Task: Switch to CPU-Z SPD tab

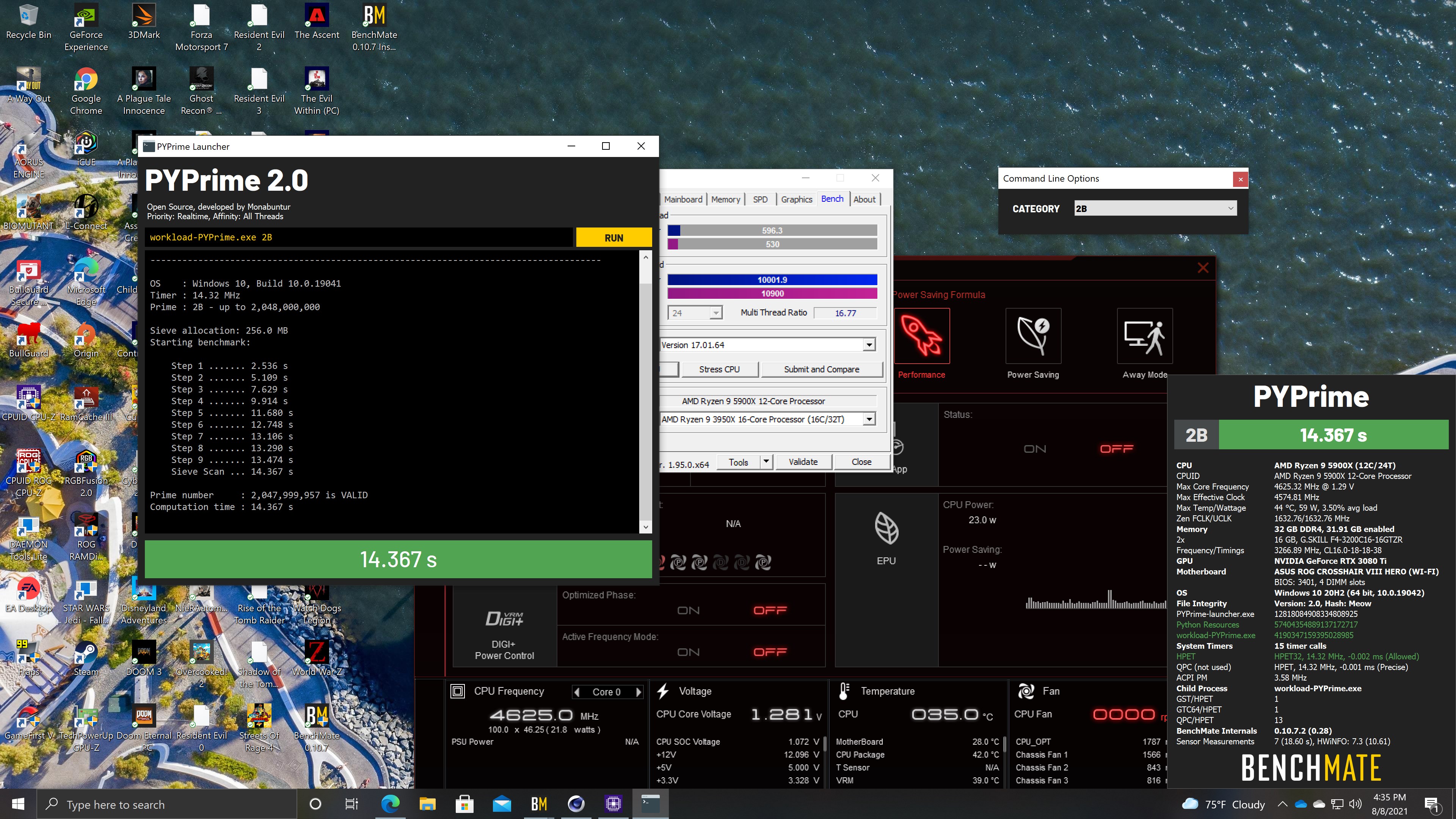Action: 760,199
